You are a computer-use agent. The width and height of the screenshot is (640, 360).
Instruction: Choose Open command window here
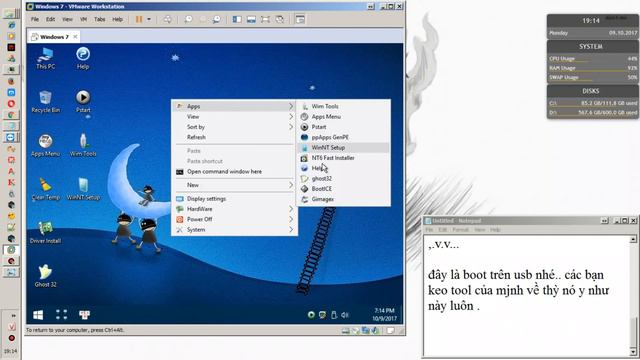pyautogui.click(x=234, y=171)
